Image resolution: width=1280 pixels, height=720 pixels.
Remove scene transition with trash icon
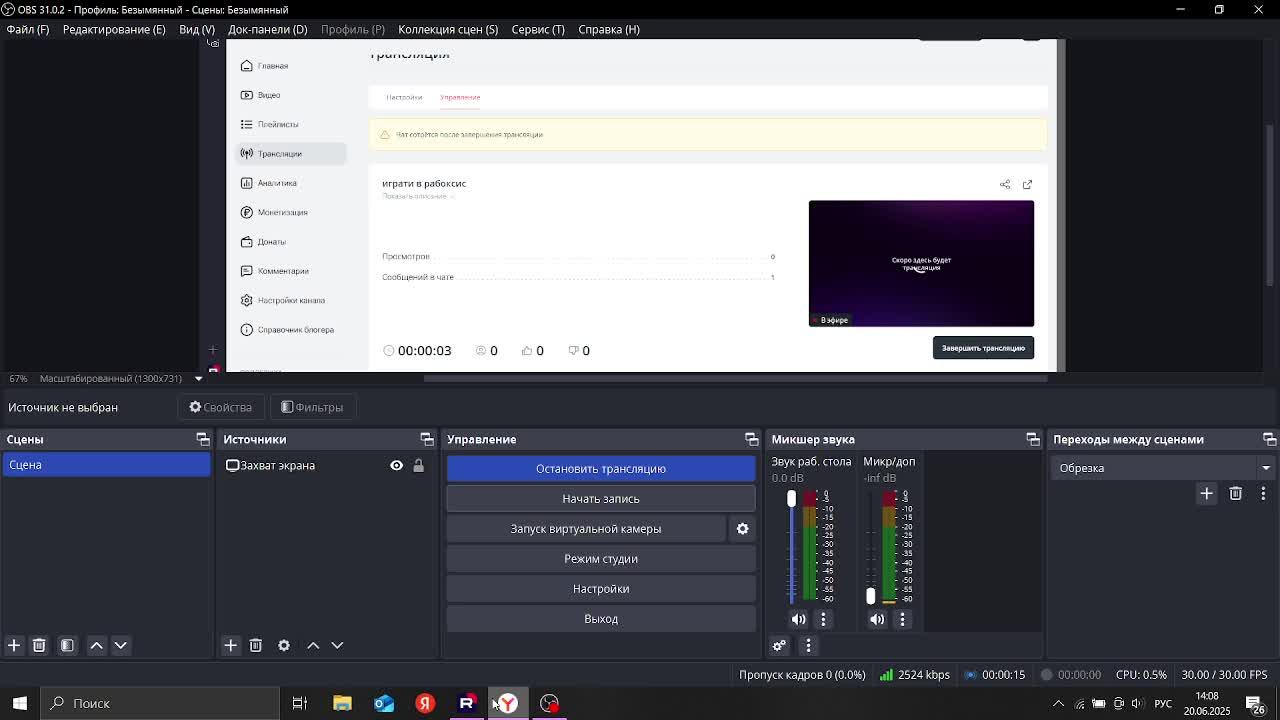coord(1236,494)
